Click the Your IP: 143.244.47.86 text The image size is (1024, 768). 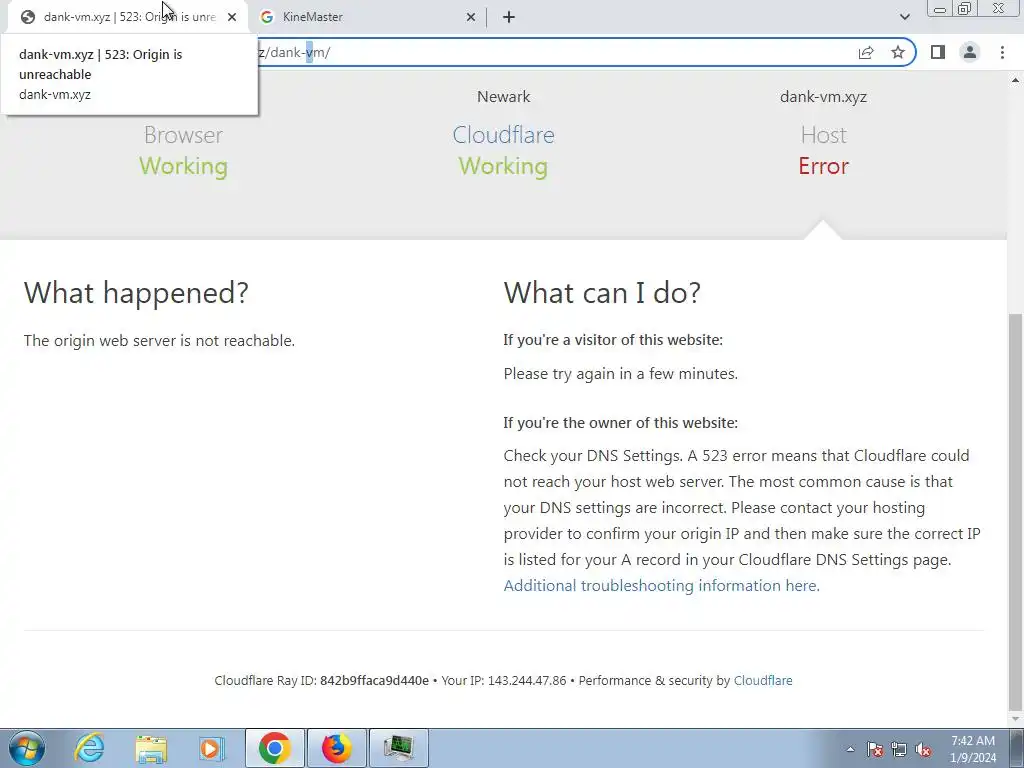click(x=504, y=680)
